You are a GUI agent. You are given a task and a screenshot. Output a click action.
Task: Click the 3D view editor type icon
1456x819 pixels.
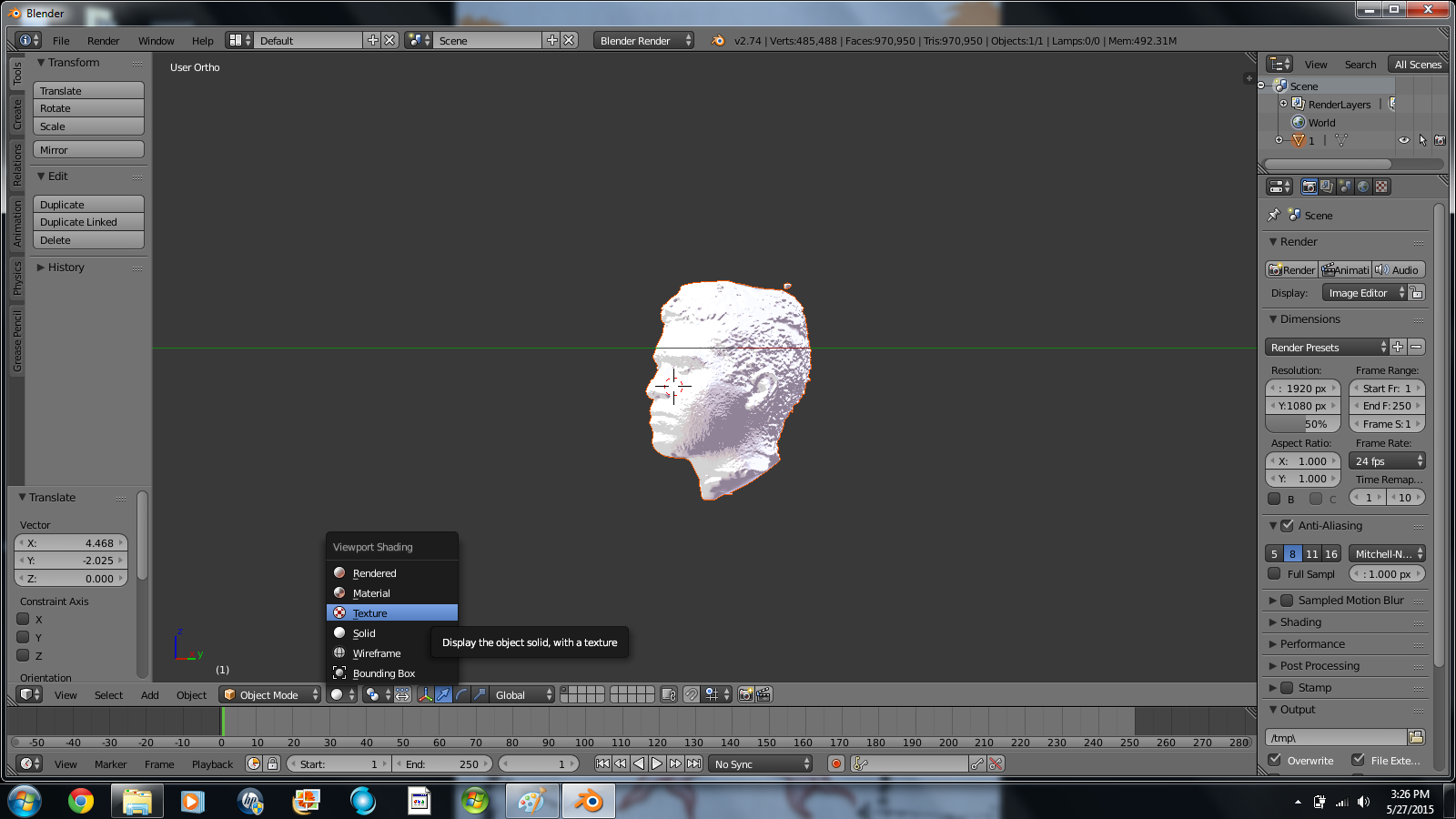30,694
